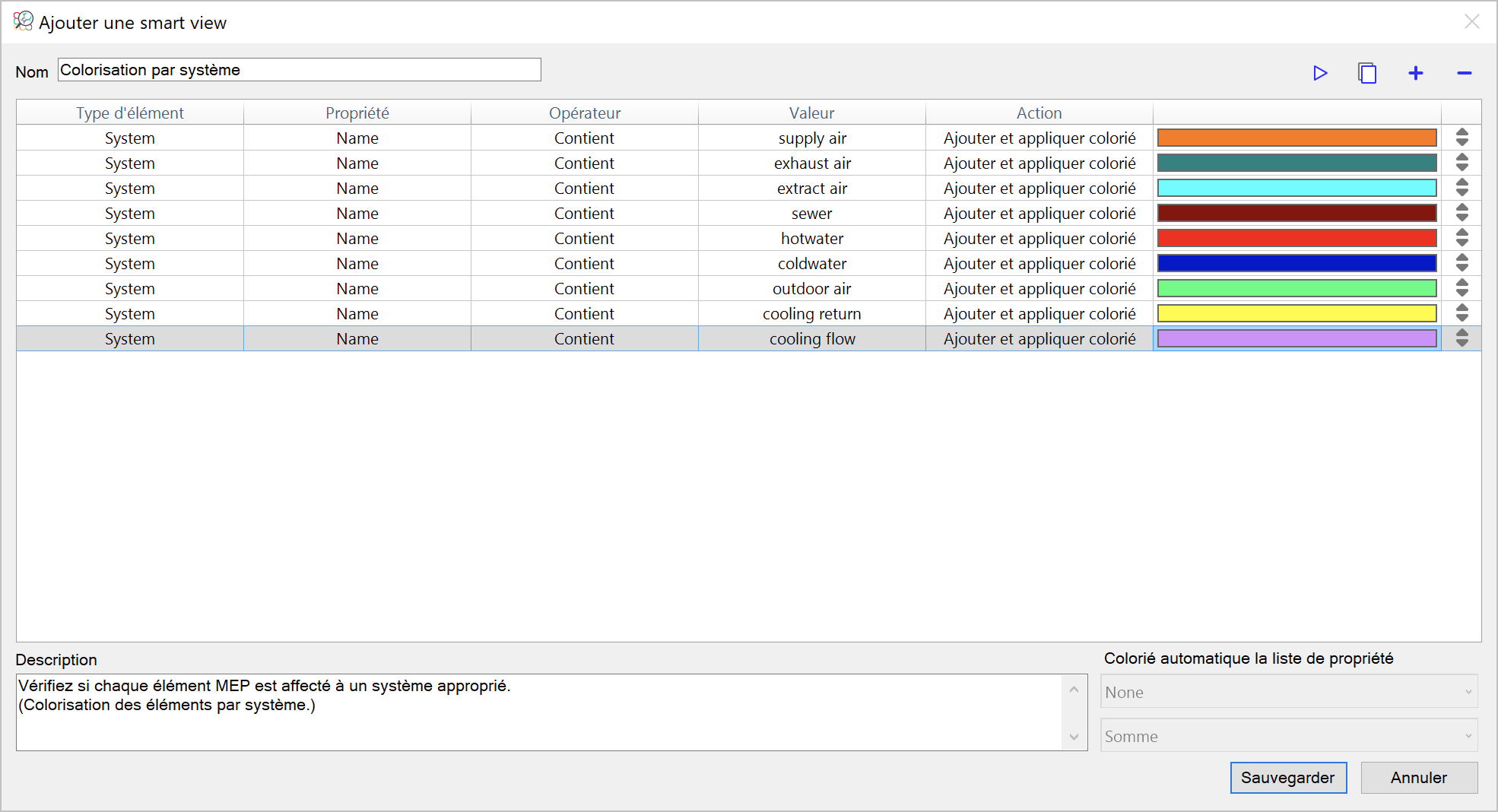
Task: Select the 'exhaust air' value cell
Action: (812, 163)
